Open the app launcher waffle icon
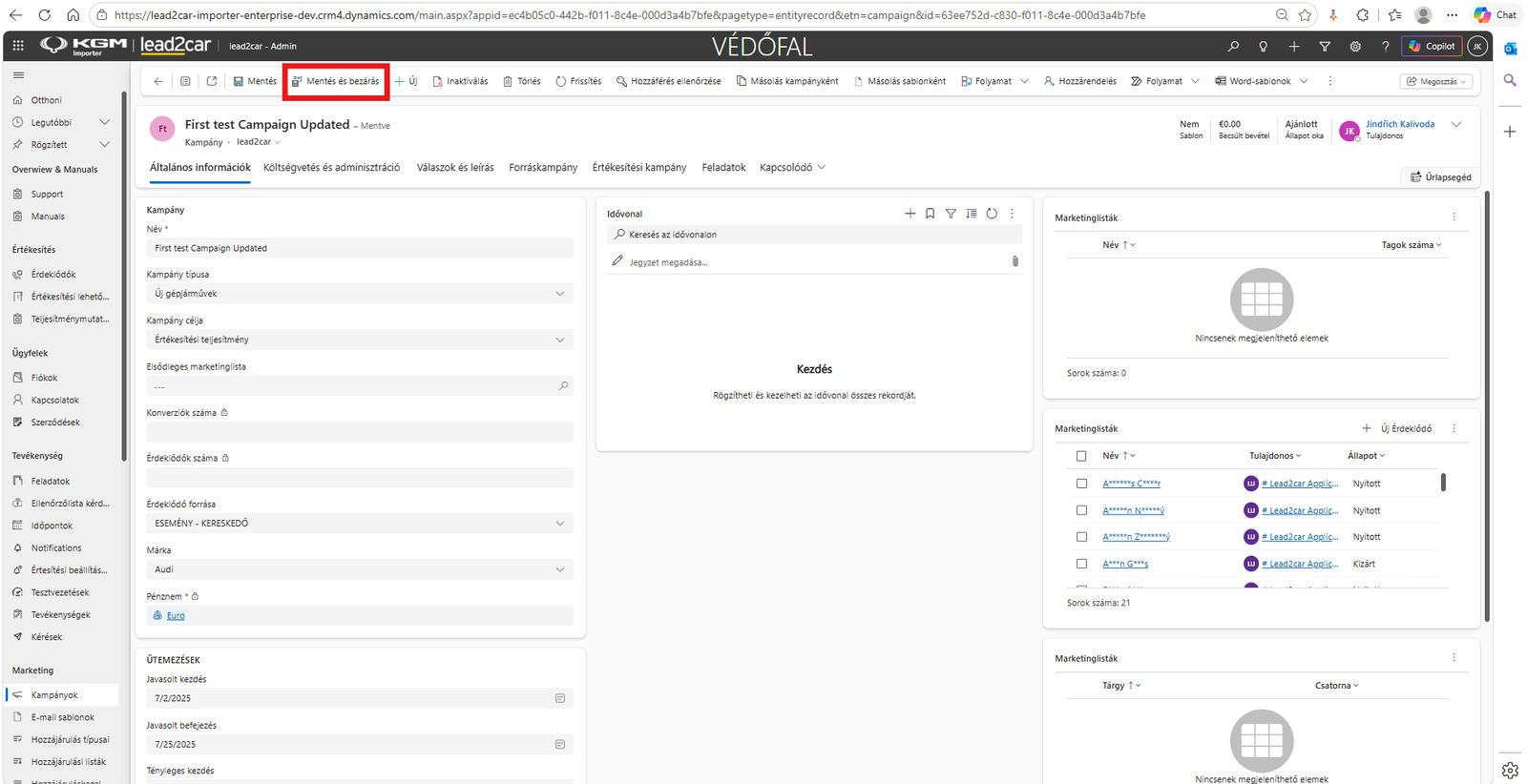 [x=18, y=46]
